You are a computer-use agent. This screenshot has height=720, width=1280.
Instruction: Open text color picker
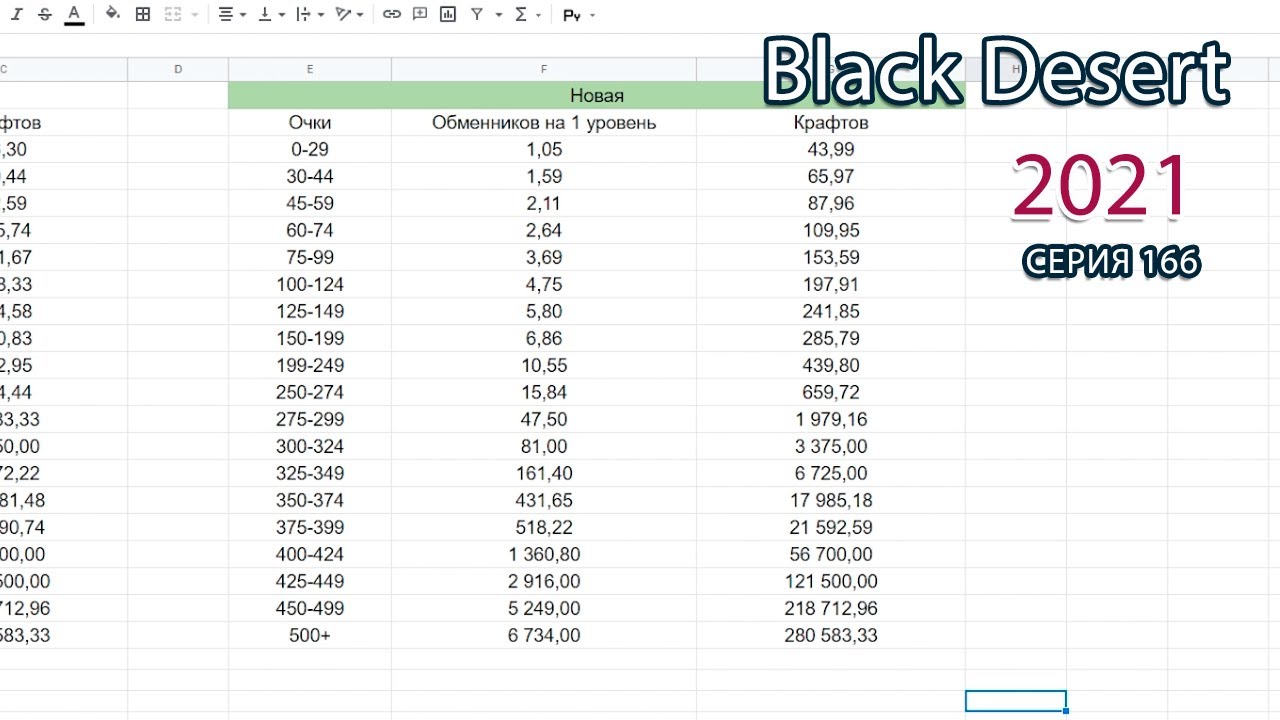click(x=74, y=14)
